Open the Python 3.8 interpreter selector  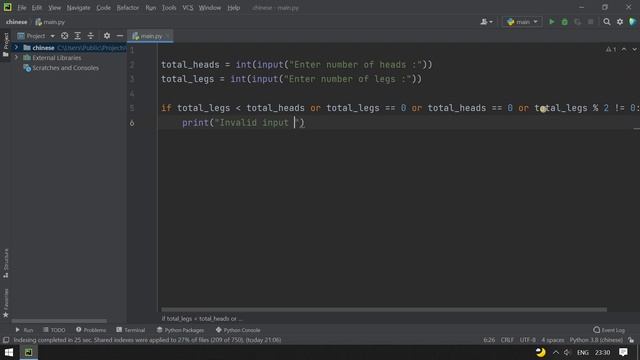click(x=596, y=340)
